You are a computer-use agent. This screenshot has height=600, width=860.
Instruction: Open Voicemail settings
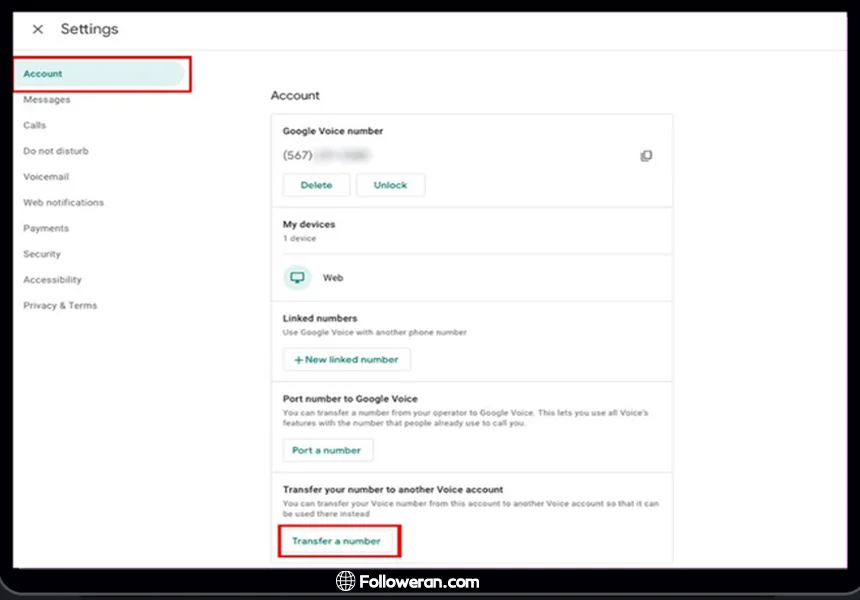pos(46,177)
